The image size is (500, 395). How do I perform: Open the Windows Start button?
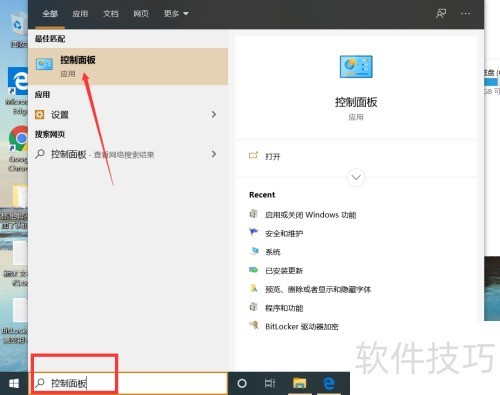point(14,384)
